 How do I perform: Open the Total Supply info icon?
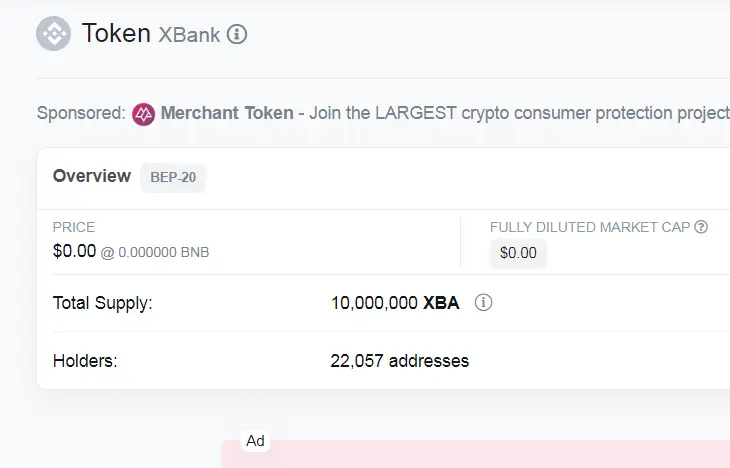coord(483,303)
